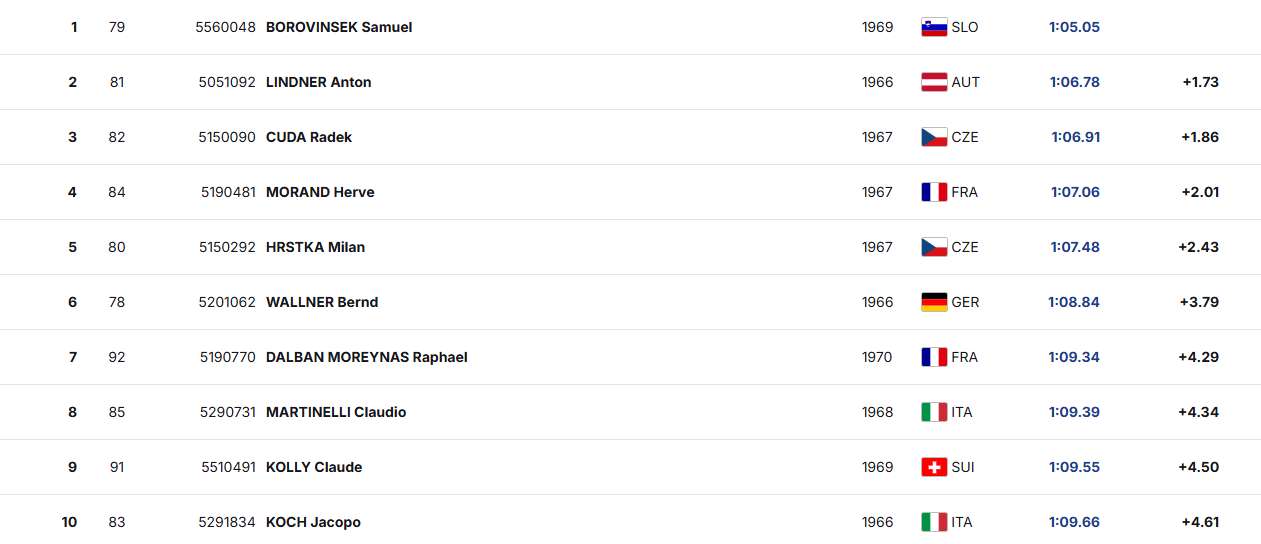
Task: Open athlete BOROVINSEK Samuel's profile
Action: pos(339,27)
